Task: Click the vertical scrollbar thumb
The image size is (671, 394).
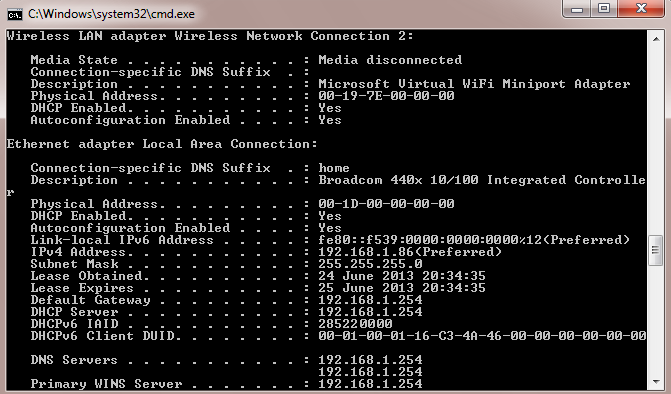Action: click(x=656, y=250)
